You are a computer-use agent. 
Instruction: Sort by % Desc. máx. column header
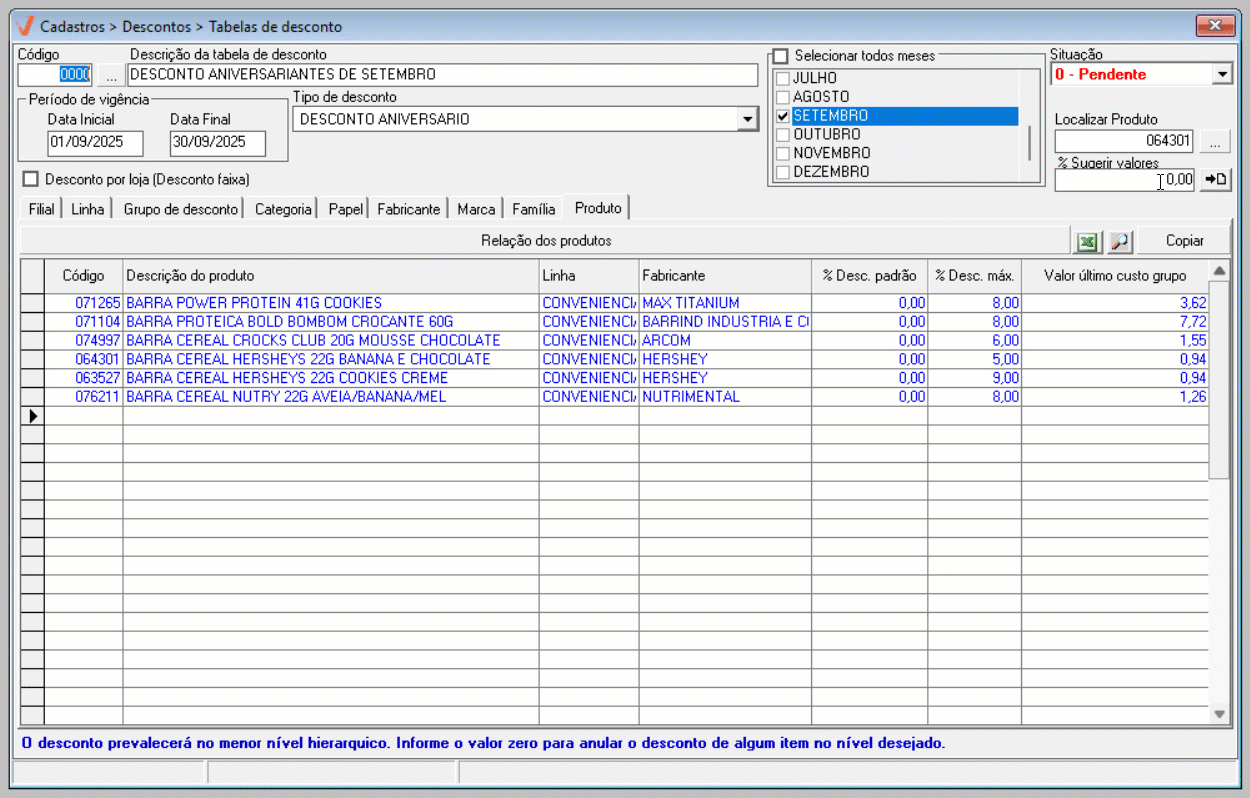[974, 275]
